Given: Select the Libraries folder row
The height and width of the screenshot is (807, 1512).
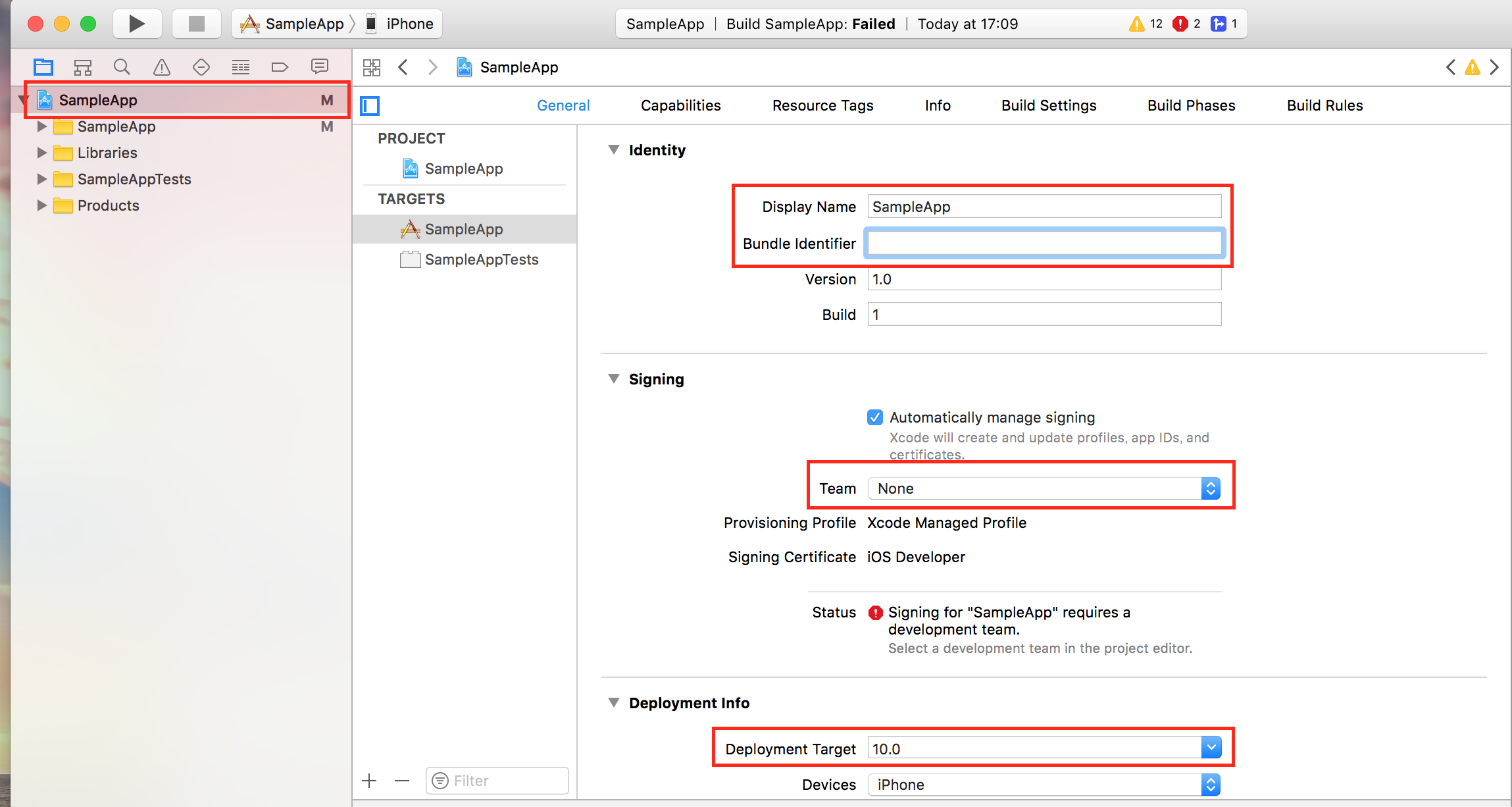Looking at the screenshot, I should (x=180, y=153).
